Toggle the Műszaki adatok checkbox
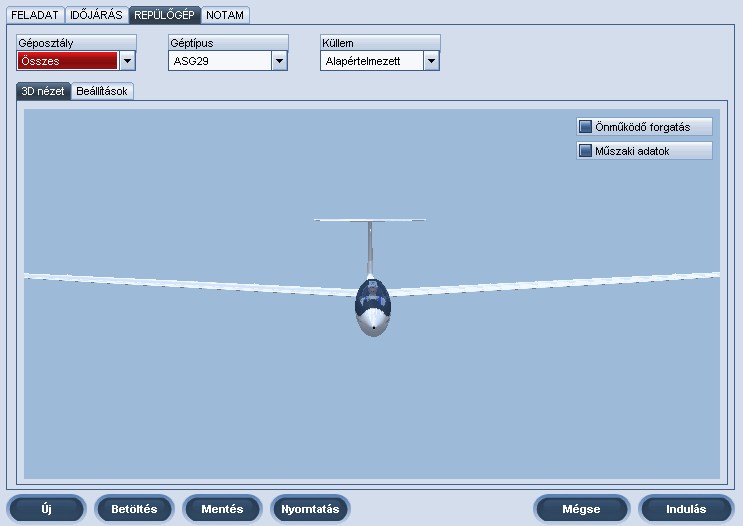This screenshot has height=526, width=743. coord(586,151)
